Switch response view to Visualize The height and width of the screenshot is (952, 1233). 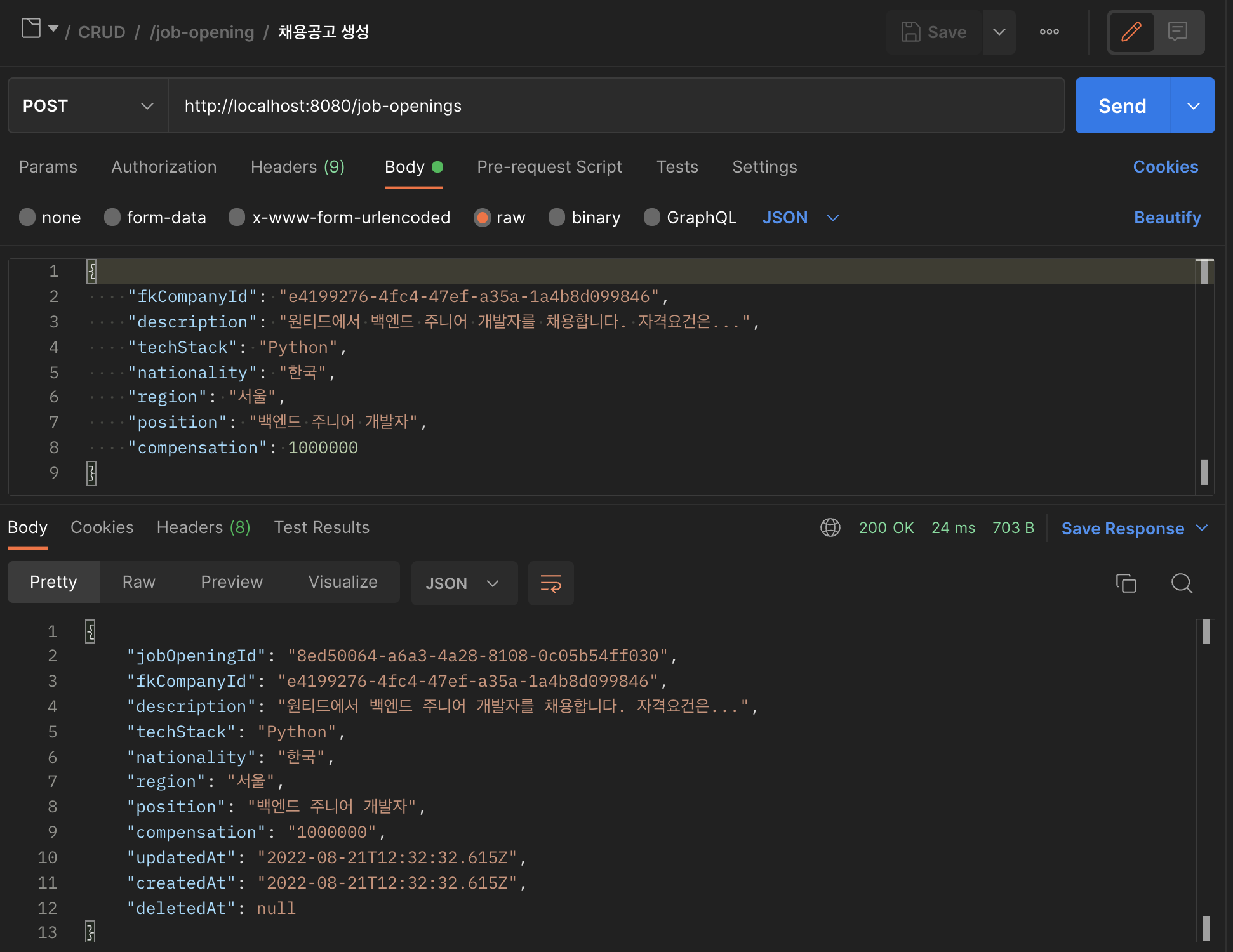click(x=343, y=582)
